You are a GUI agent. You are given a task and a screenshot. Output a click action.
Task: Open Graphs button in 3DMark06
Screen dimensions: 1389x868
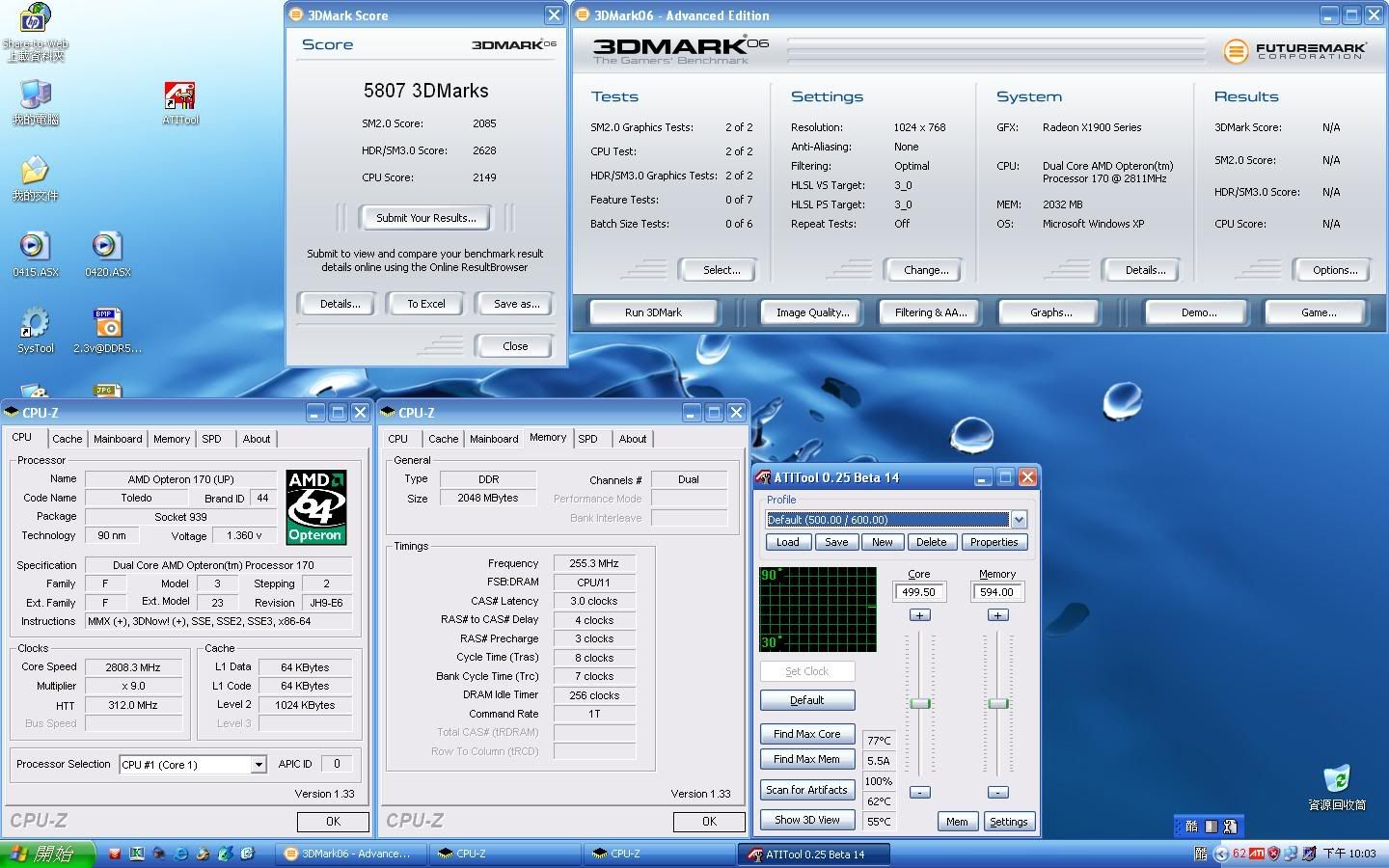pos(1050,312)
